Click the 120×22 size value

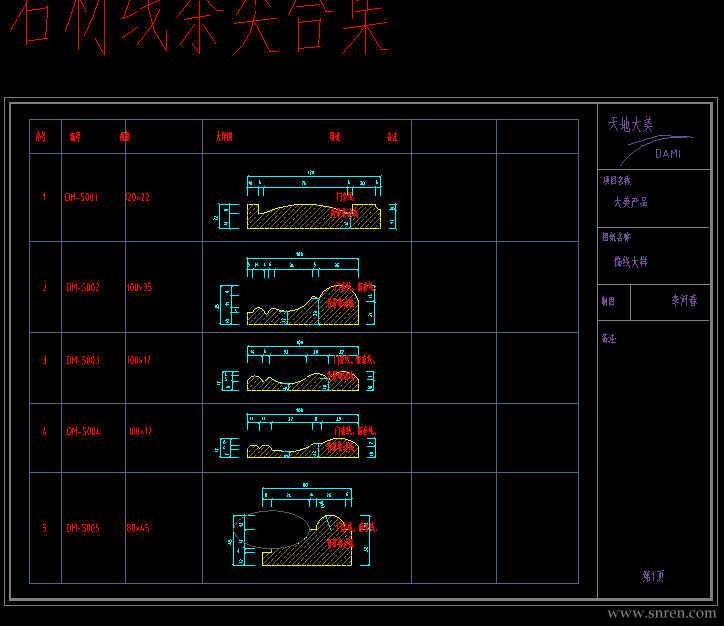tap(137, 197)
